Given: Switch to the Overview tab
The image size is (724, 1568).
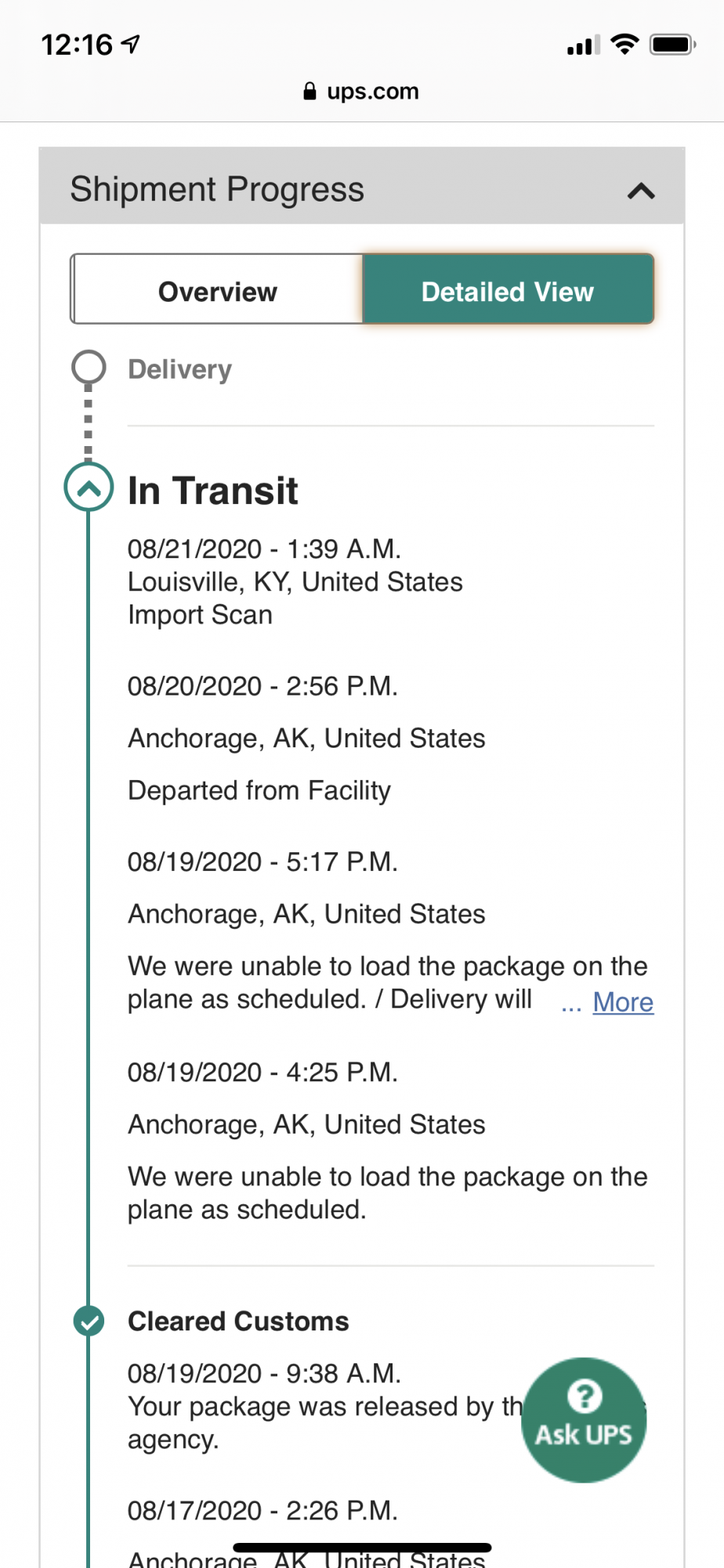Looking at the screenshot, I should pyautogui.click(x=217, y=292).
